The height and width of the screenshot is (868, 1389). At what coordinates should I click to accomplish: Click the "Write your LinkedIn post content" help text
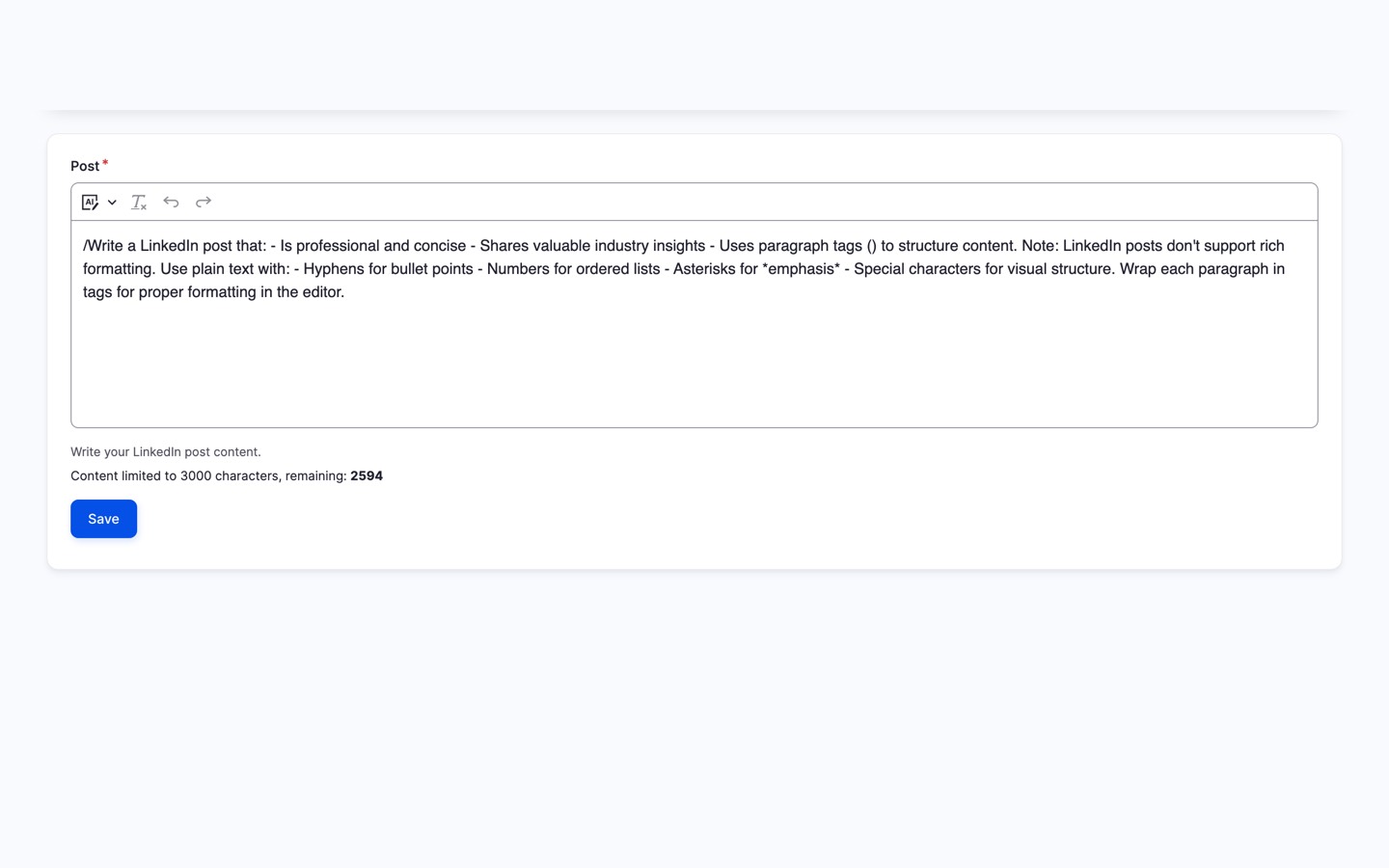pyautogui.click(x=166, y=451)
